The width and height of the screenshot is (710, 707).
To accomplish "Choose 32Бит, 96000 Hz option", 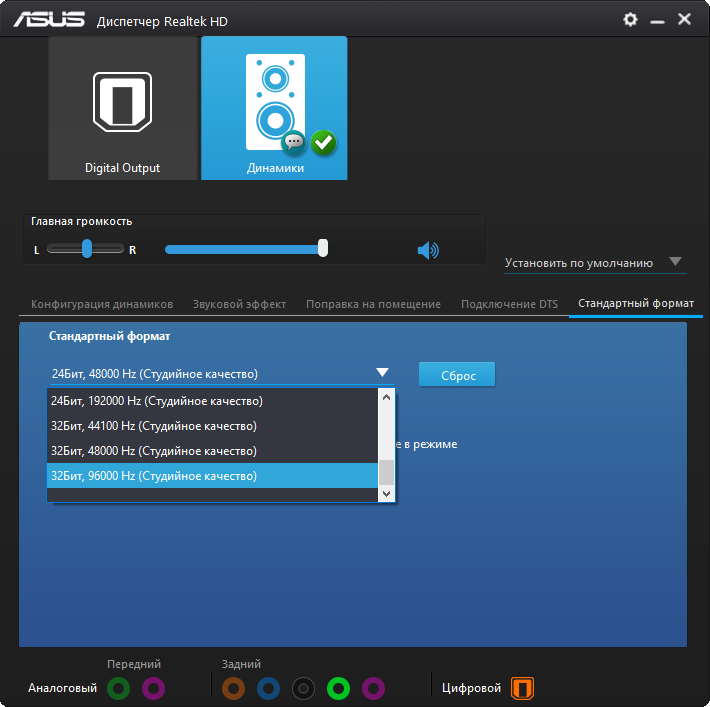I will point(212,476).
